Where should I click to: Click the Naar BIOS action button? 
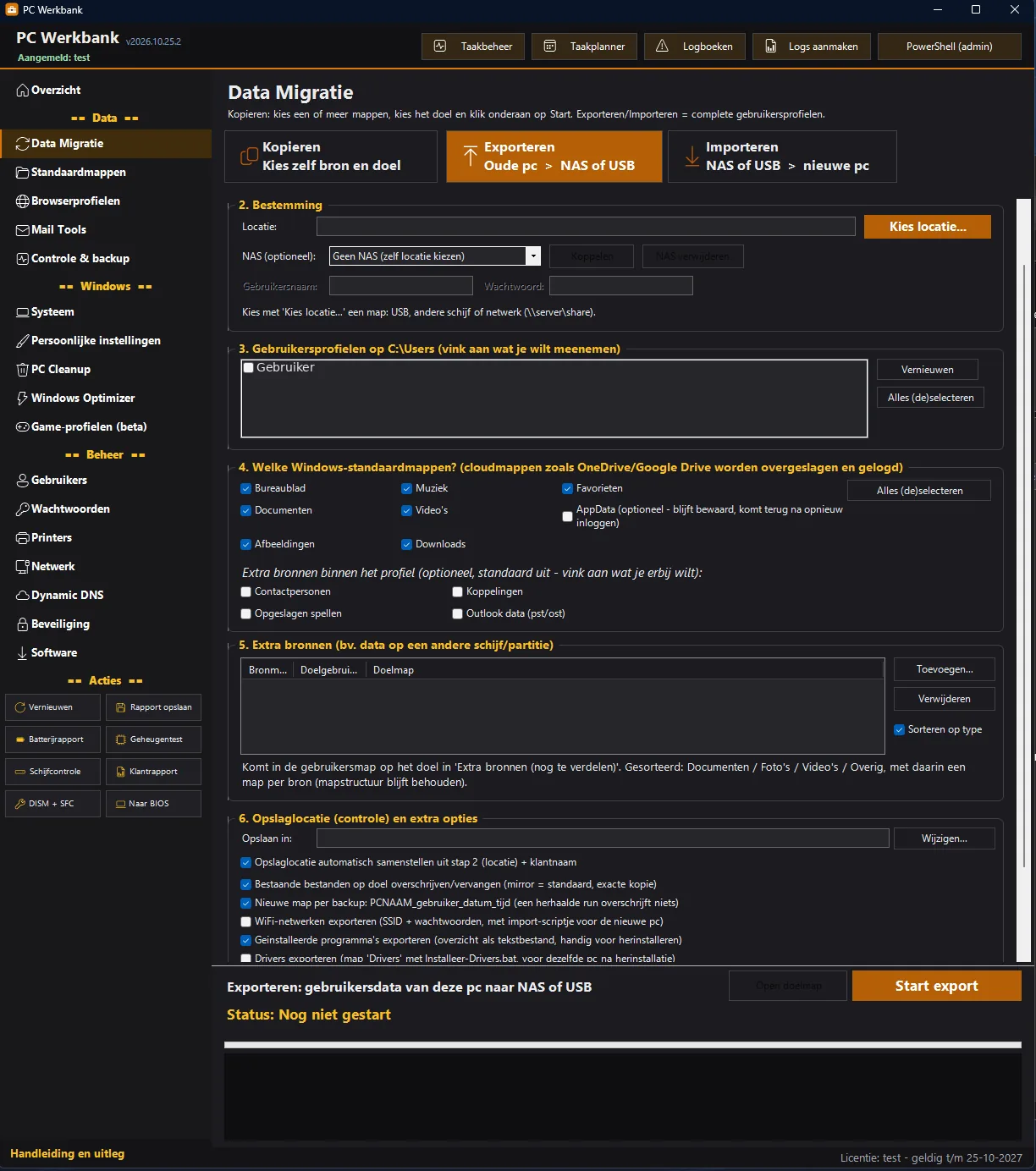153,804
